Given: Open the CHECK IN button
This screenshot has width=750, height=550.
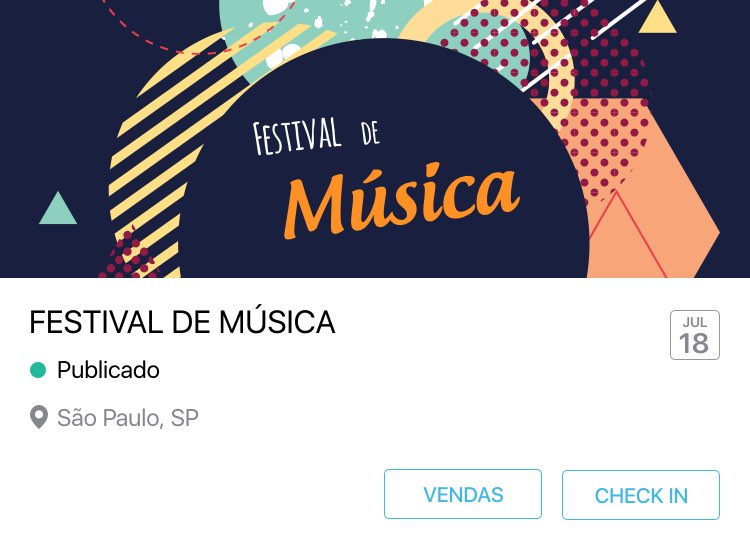Looking at the screenshot, I should 641,495.
